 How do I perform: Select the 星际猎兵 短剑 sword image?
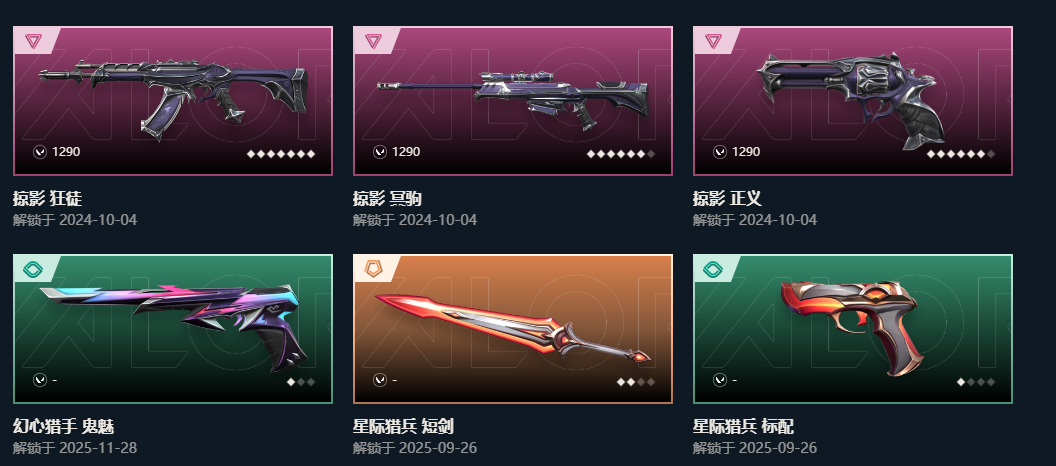(513, 329)
